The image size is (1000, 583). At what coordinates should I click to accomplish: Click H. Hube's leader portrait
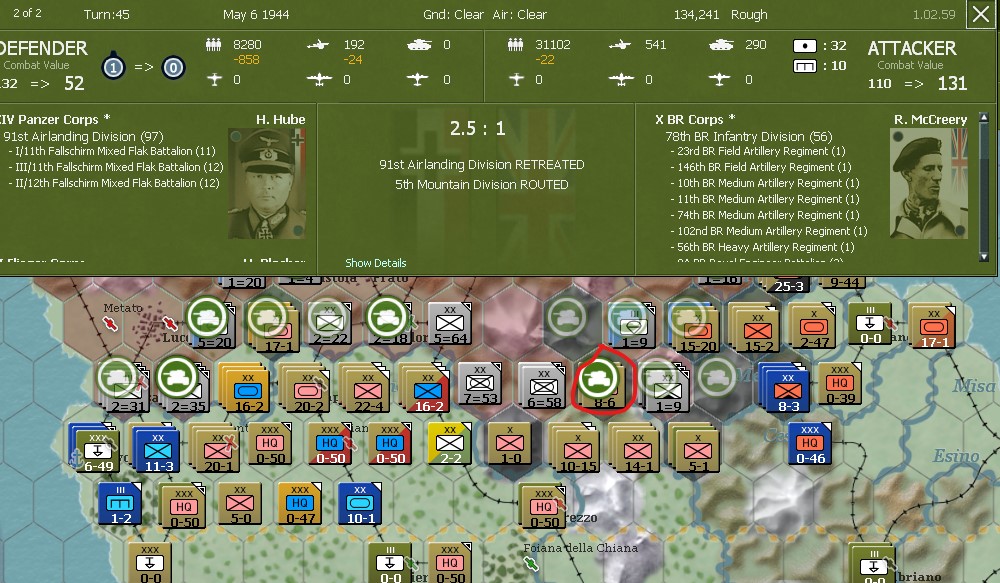click(267, 184)
